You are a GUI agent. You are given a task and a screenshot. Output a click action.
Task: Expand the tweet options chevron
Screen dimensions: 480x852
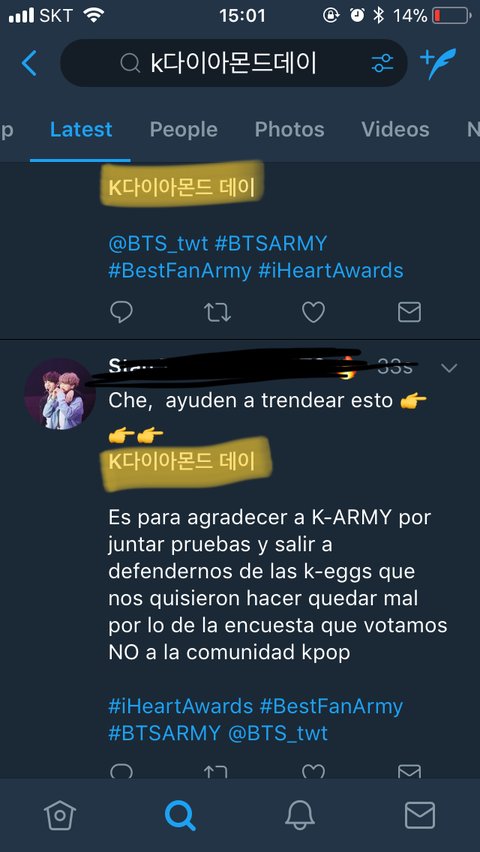pyautogui.click(x=449, y=368)
